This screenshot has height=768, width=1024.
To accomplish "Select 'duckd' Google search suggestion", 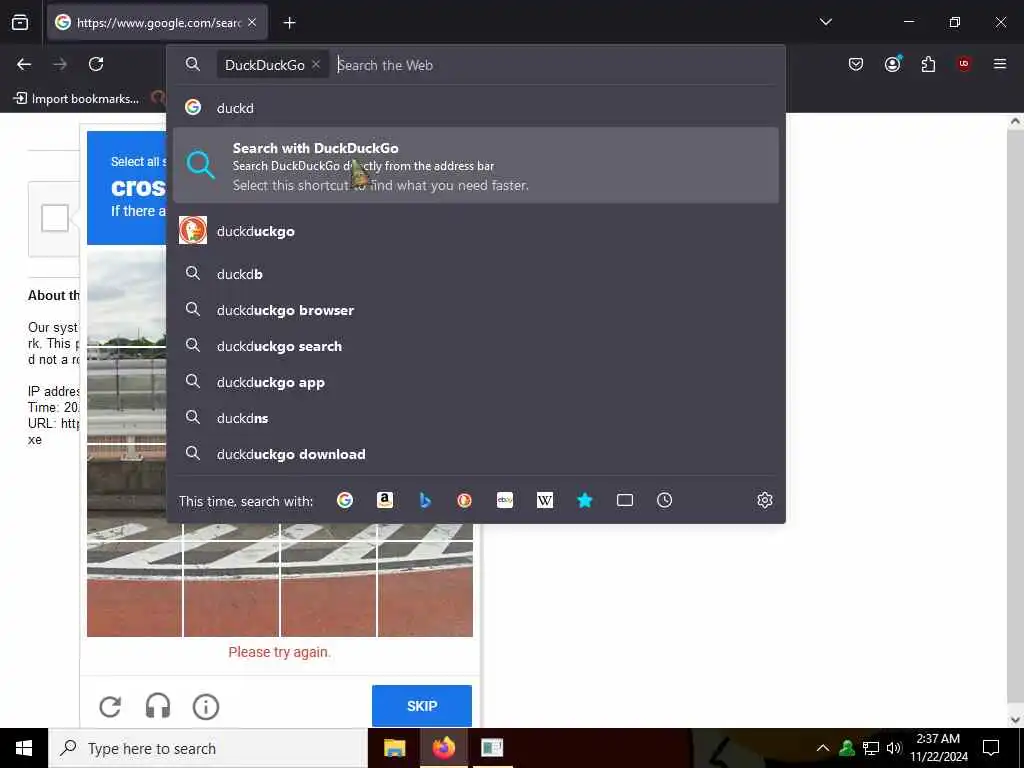I will (x=475, y=108).
